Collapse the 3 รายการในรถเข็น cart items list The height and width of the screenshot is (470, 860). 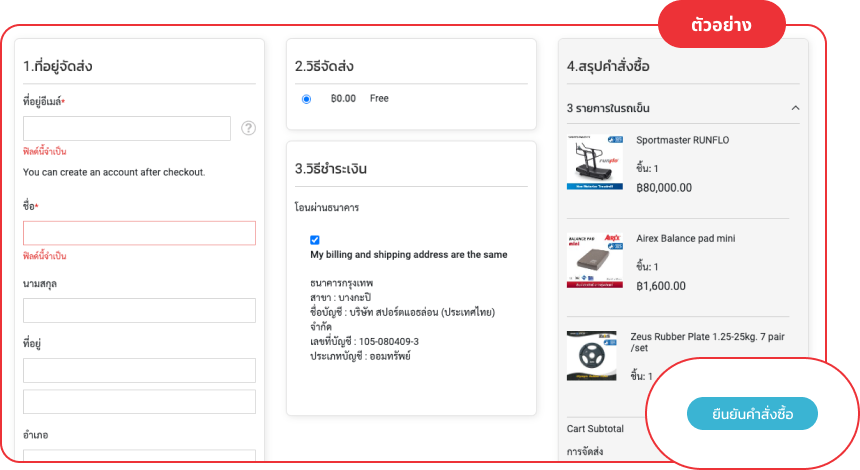(795, 108)
